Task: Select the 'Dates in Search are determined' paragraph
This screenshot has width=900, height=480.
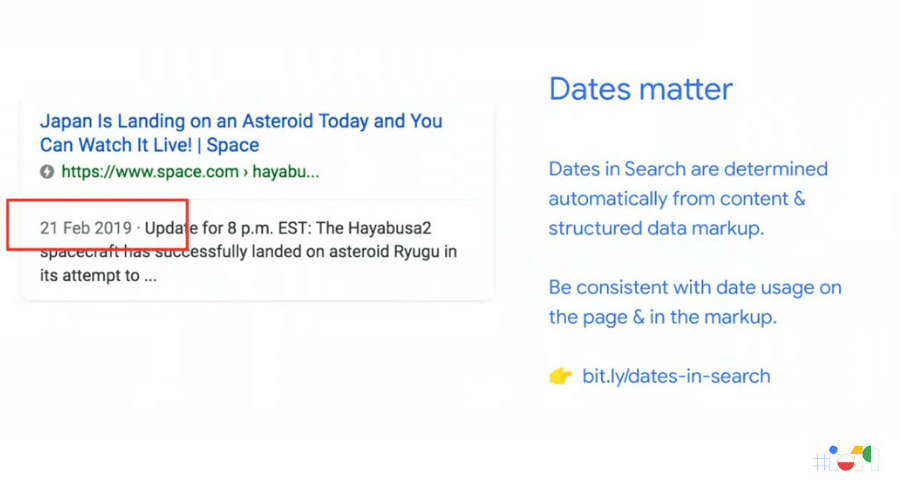Action: (688, 199)
